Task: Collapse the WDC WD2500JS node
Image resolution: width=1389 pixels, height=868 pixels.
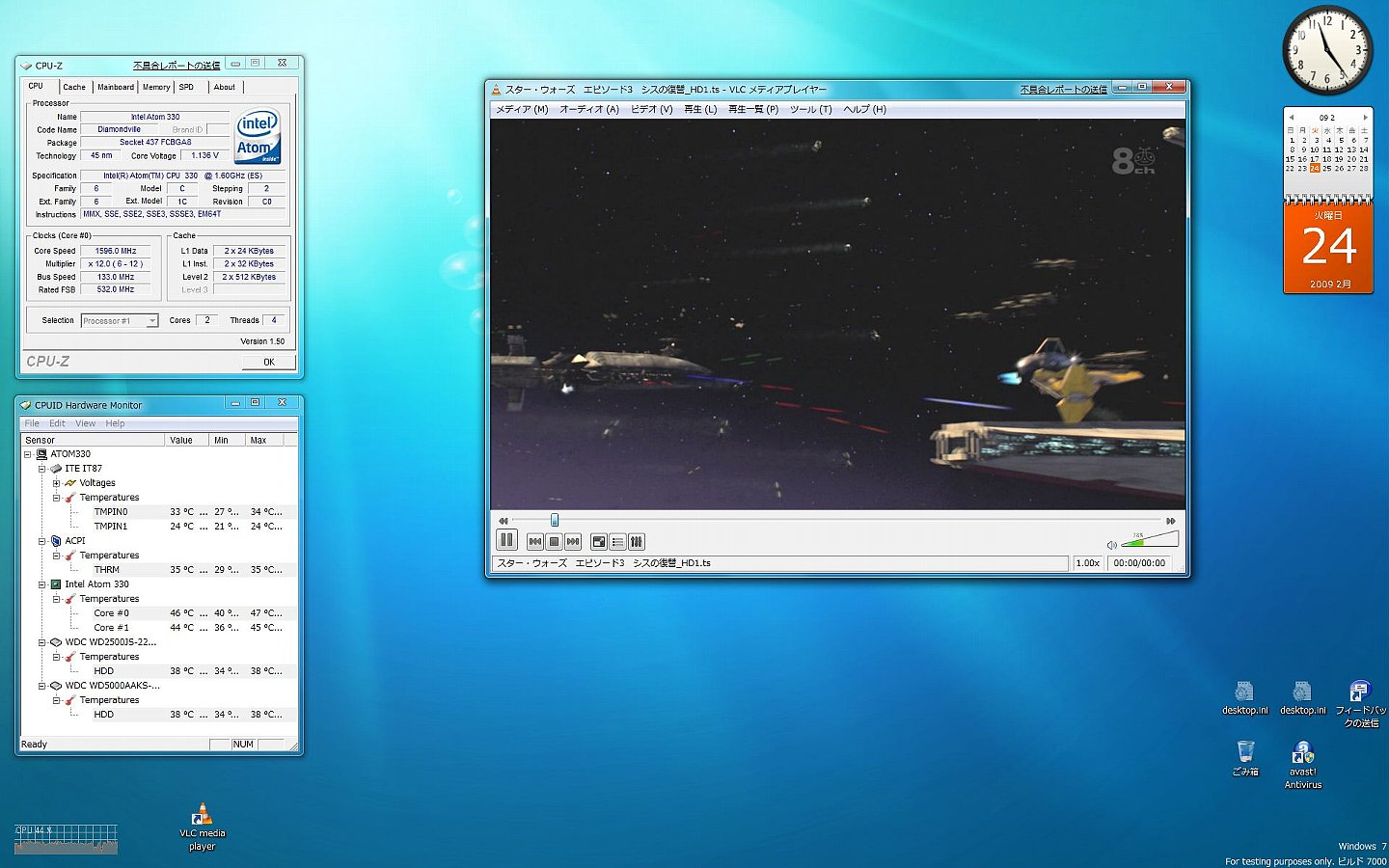Action: (41, 642)
